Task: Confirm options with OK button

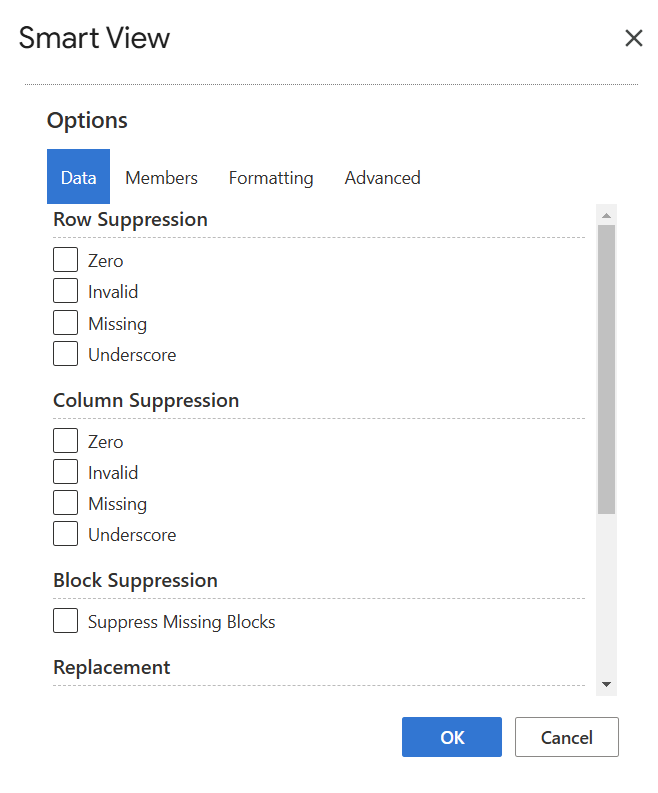Action: point(452,737)
